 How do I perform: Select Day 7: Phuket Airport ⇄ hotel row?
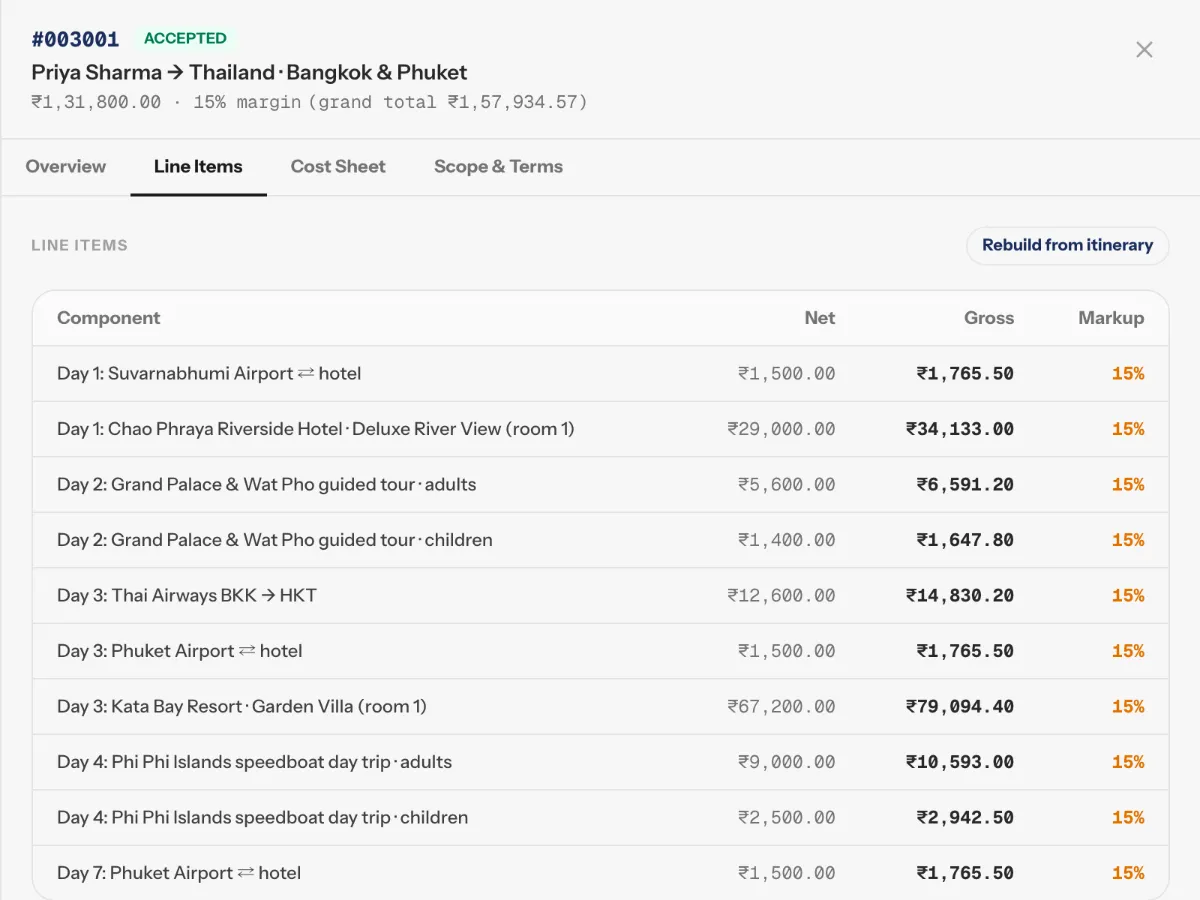[x=600, y=873]
